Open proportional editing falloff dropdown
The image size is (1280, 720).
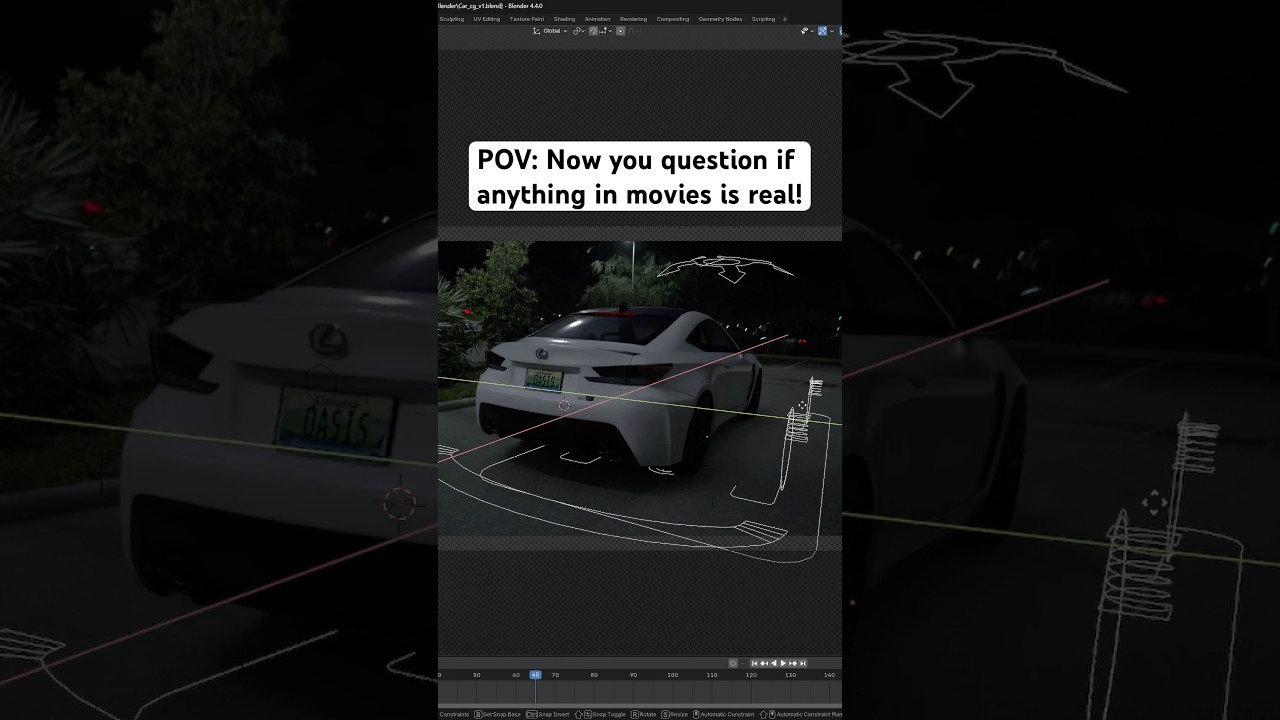[x=633, y=31]
